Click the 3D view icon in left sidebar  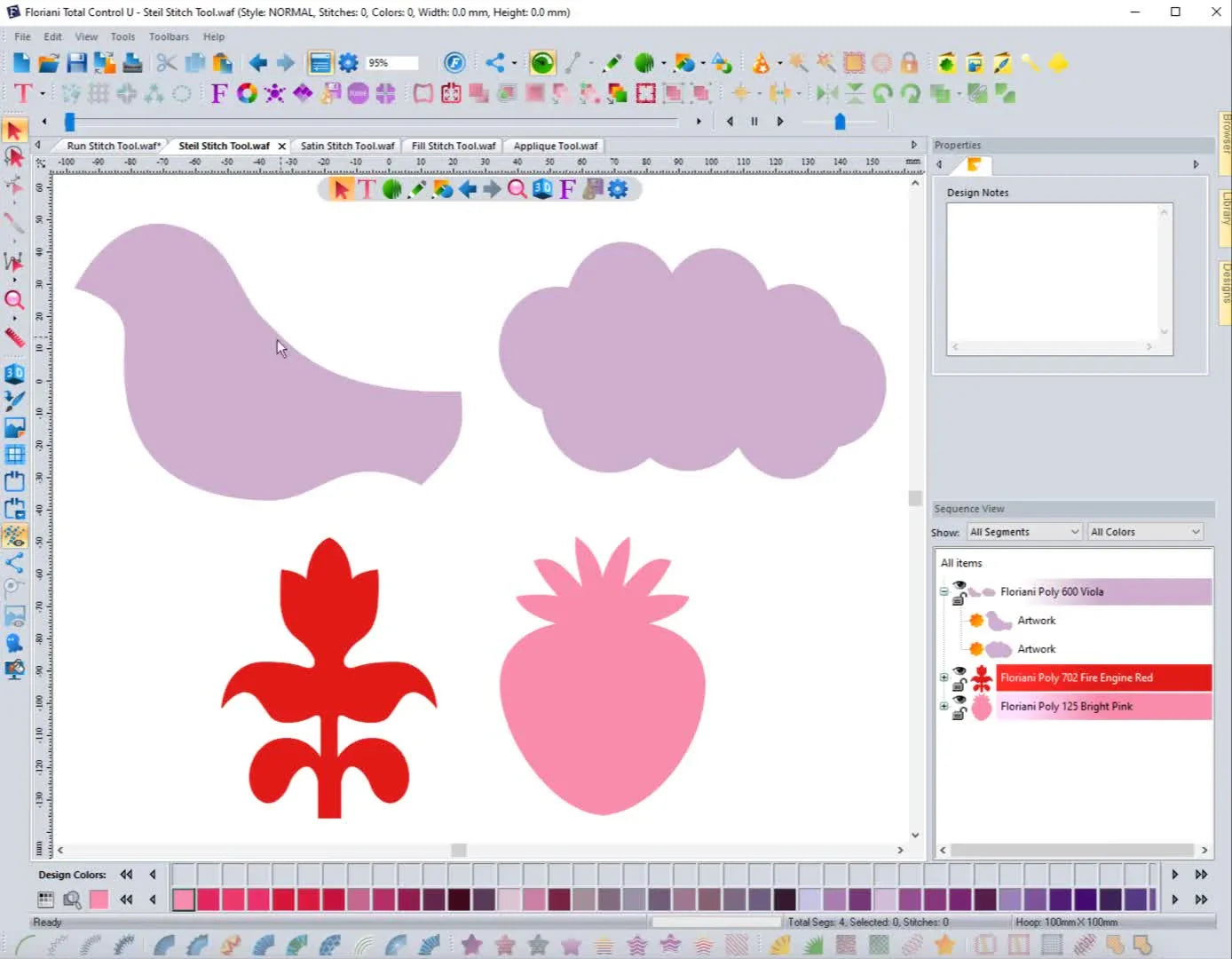pyautogui.click(x=14, y=373)
